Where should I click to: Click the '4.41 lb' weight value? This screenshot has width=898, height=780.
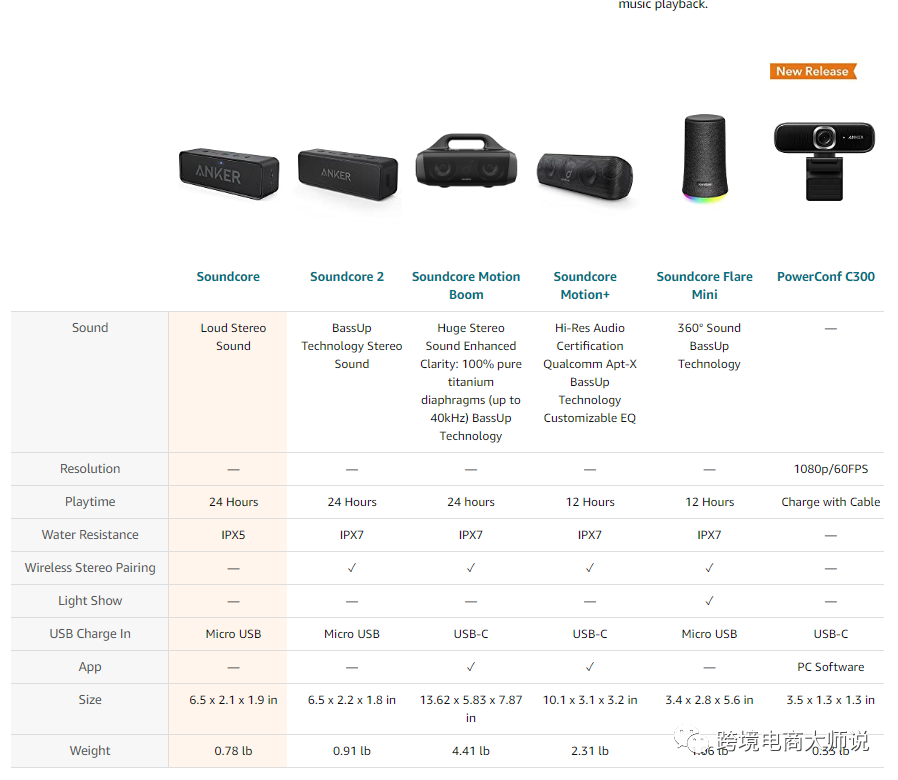[x=471, y=751]
